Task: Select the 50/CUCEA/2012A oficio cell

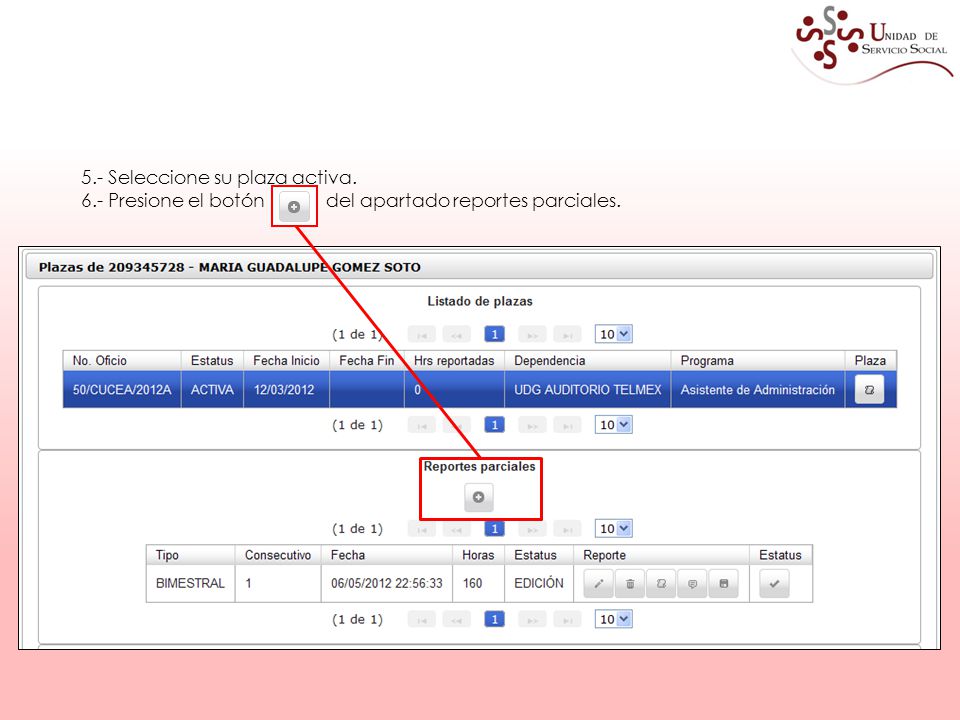Action: coord(122,389)
